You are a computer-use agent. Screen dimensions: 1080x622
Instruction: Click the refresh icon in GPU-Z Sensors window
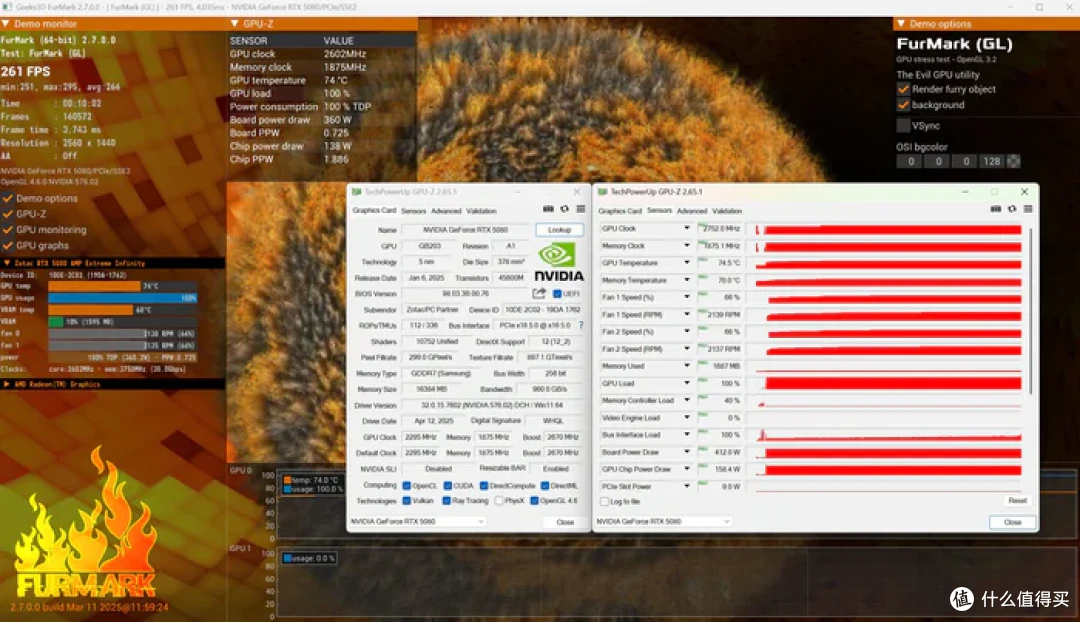coord(1012,209)
